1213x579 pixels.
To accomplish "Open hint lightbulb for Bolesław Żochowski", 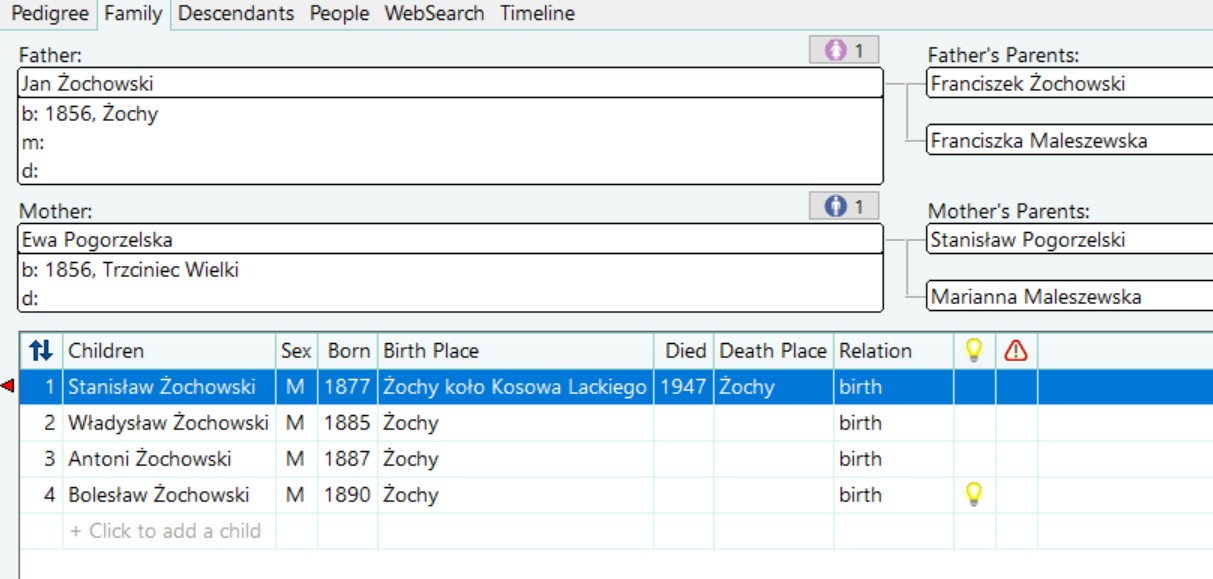I will (974, 494).
